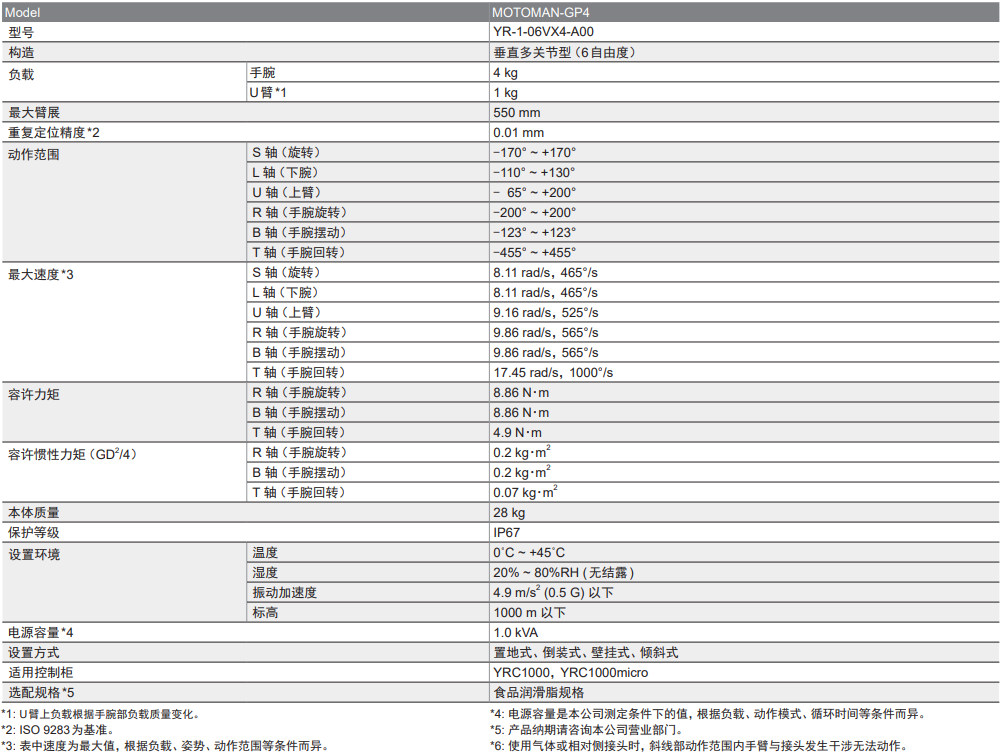Click the T轴 range −455° ~ +455°
Screen dimensions: 1003x753
pos(534,253)
